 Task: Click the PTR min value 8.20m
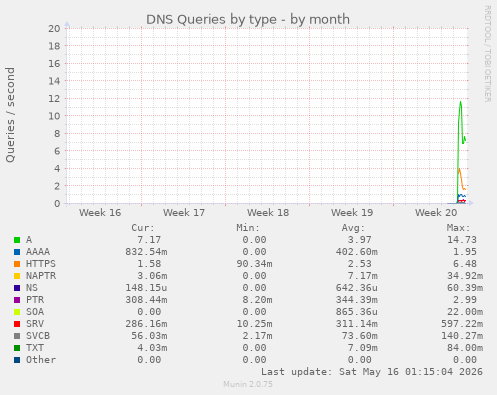257,300
